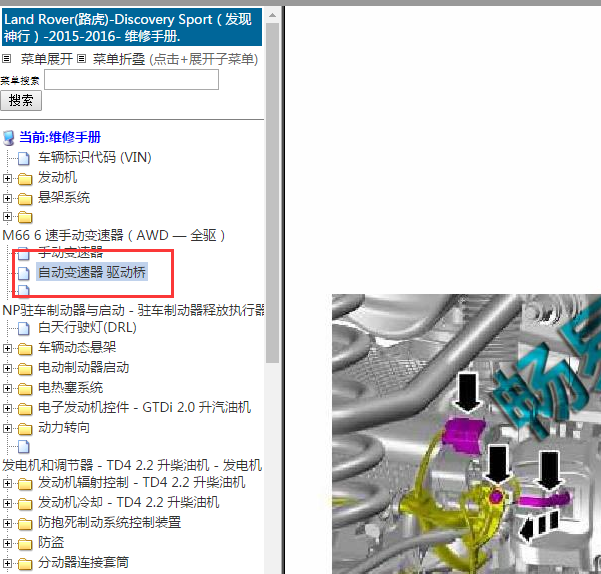Focus the 菜单搜索 search input field
This screenshot has width=601, height=574.
(x=131, y=80)
